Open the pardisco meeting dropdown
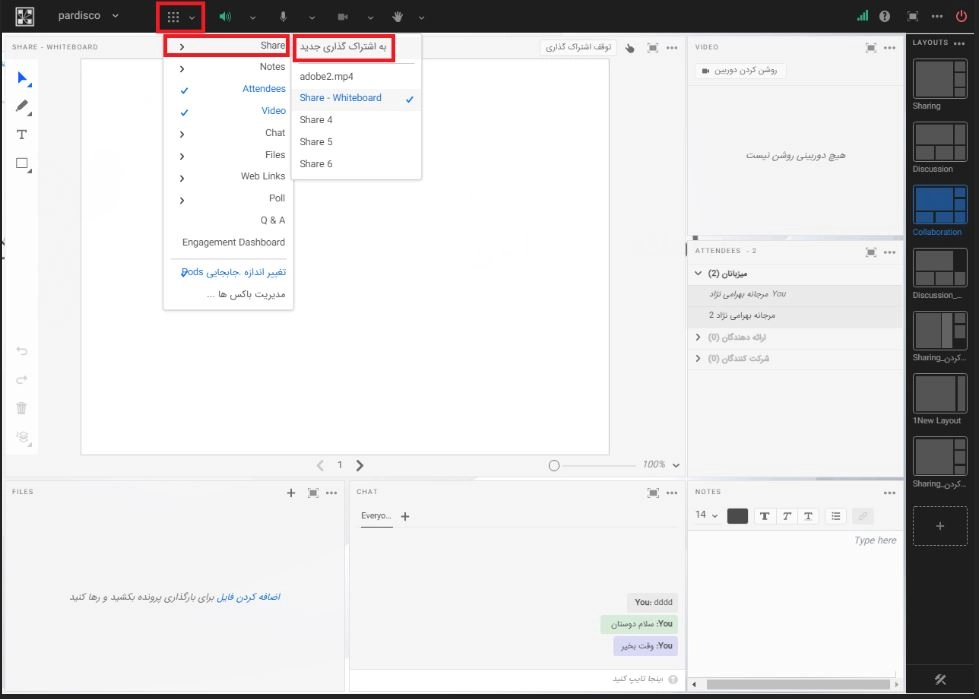Screen dimensions: 979x699 [x=87, y=16]
